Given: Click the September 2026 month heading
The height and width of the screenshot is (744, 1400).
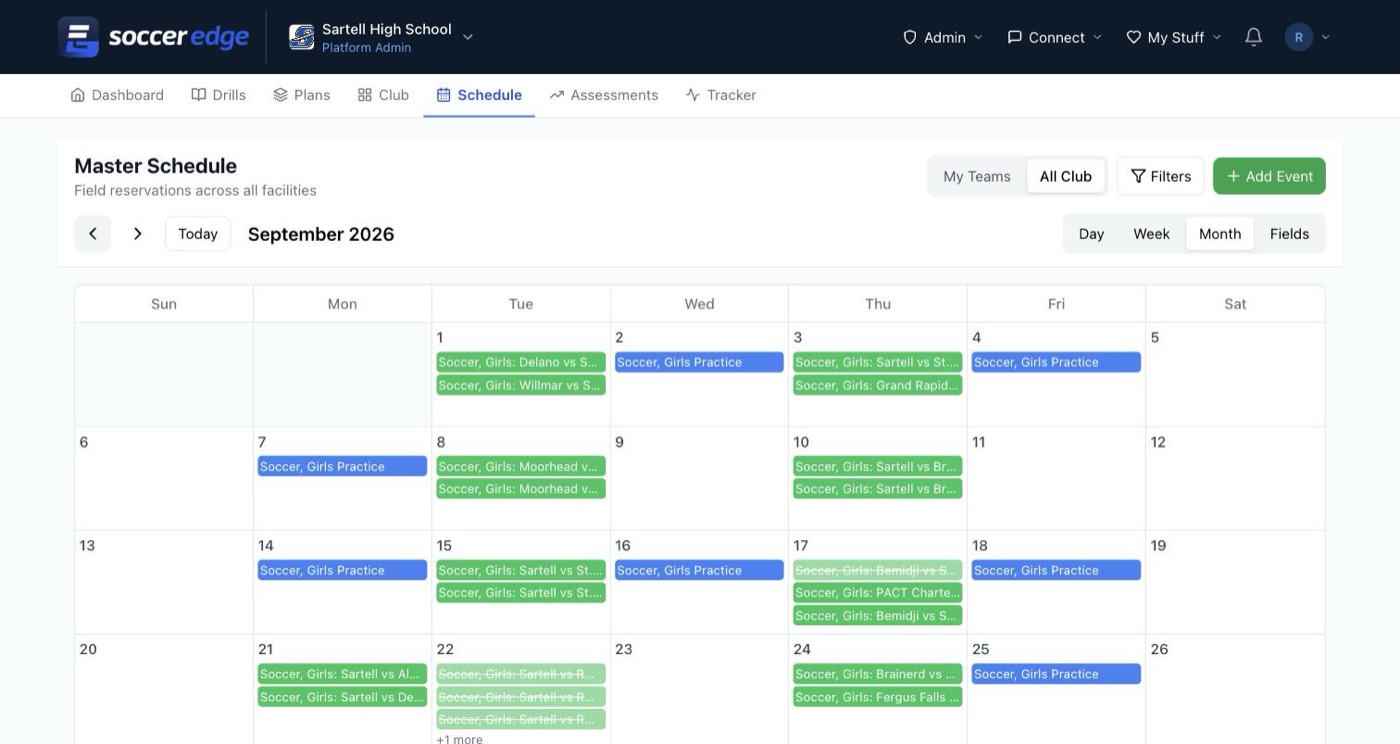Looking at the screenshot, I should (321, 234).
